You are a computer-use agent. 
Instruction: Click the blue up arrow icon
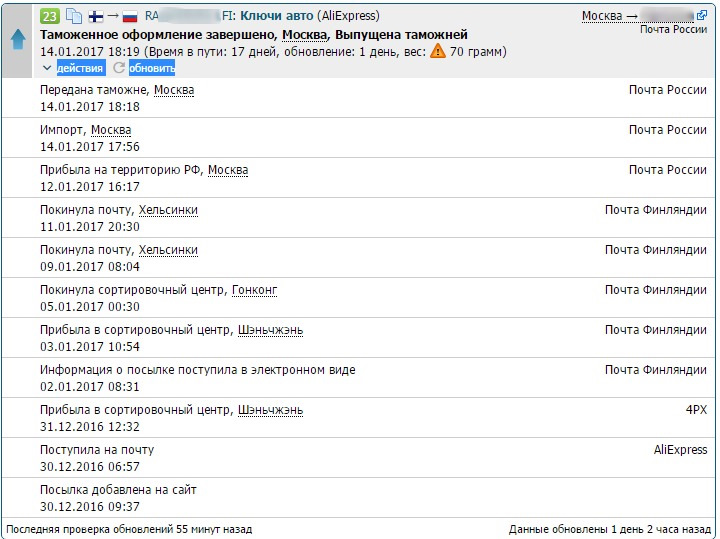(18, 41)
